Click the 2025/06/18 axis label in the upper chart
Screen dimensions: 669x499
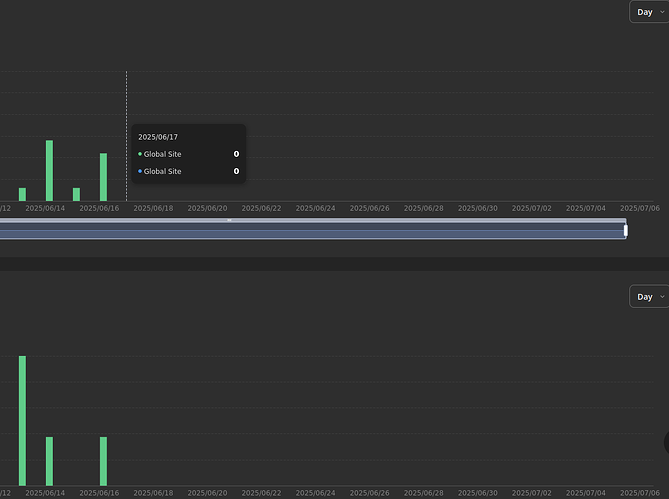tap(153, 208)
